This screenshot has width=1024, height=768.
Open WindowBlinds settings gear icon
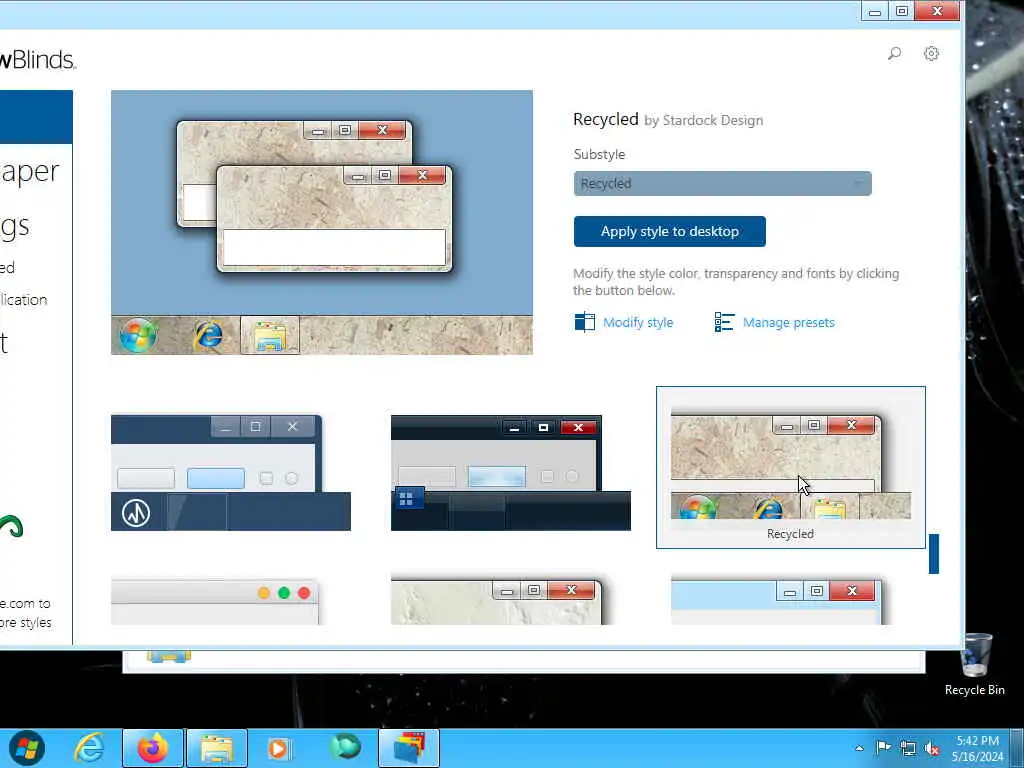[931, 54]
